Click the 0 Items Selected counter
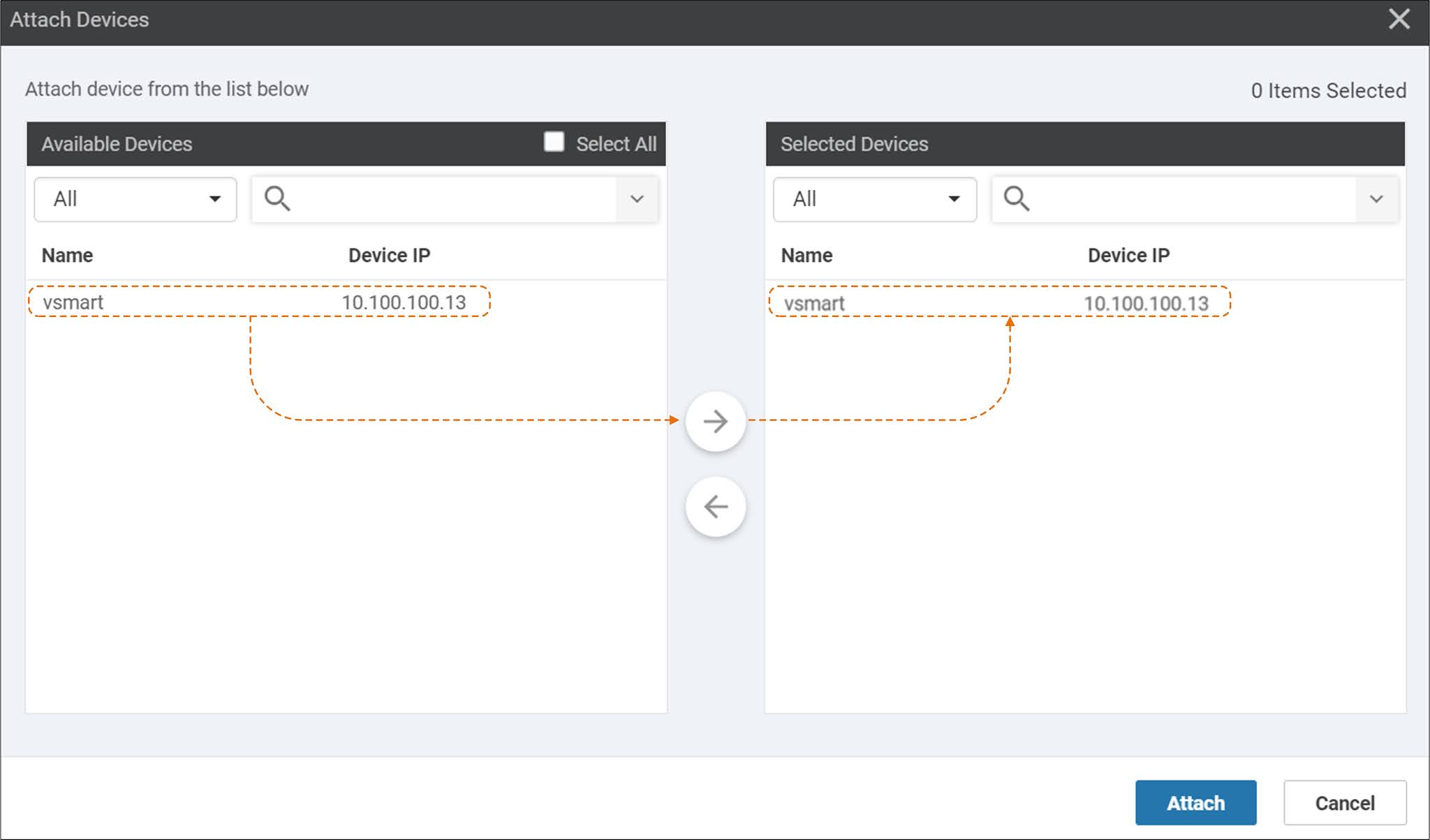 (1328, 91)
